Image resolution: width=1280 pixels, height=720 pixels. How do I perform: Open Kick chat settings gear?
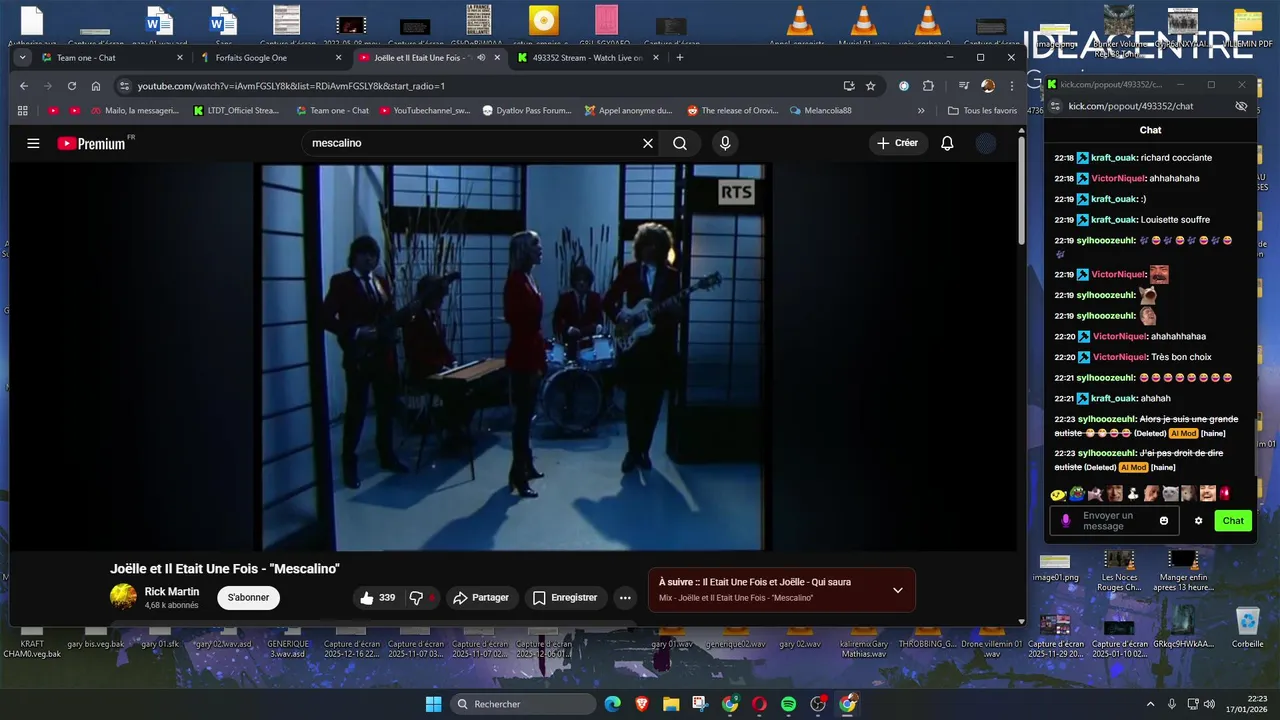[1199, 521]
